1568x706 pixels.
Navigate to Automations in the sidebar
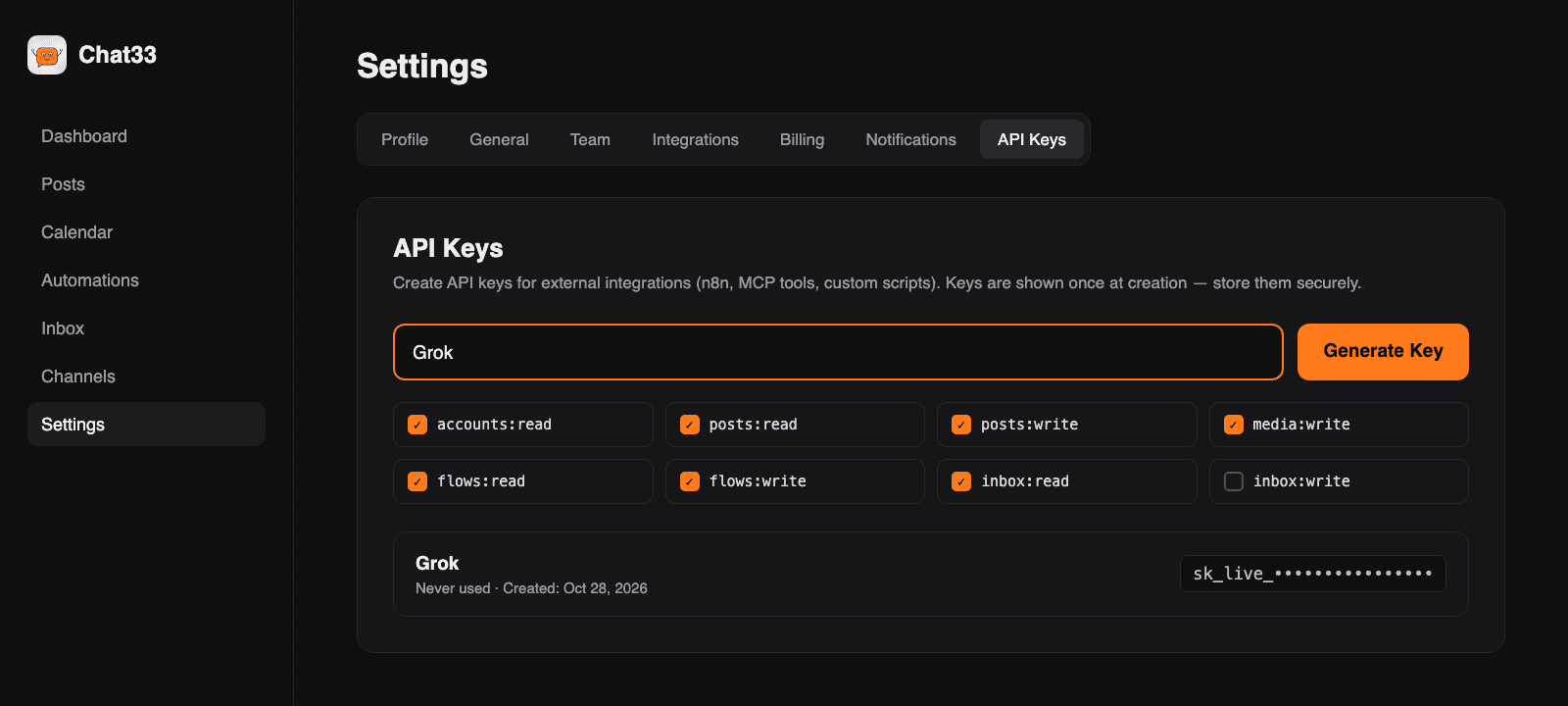coord(147,280)
